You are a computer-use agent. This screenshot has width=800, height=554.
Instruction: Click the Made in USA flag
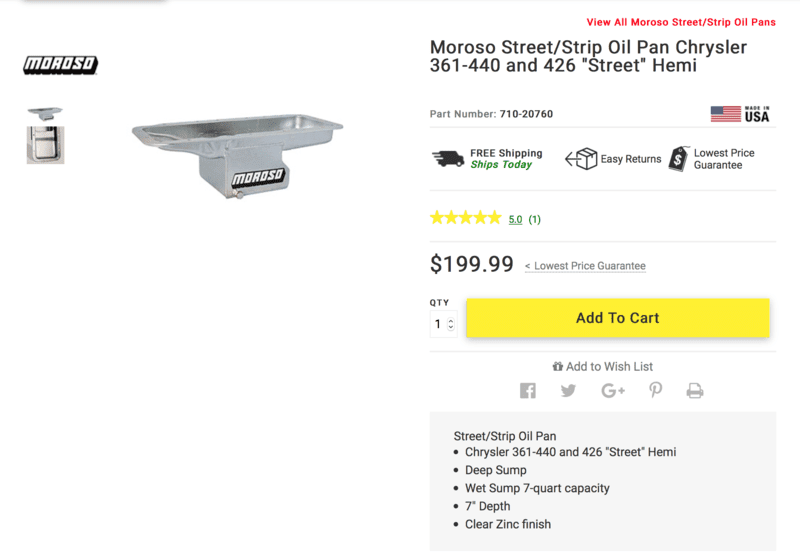tap(726, 114)
